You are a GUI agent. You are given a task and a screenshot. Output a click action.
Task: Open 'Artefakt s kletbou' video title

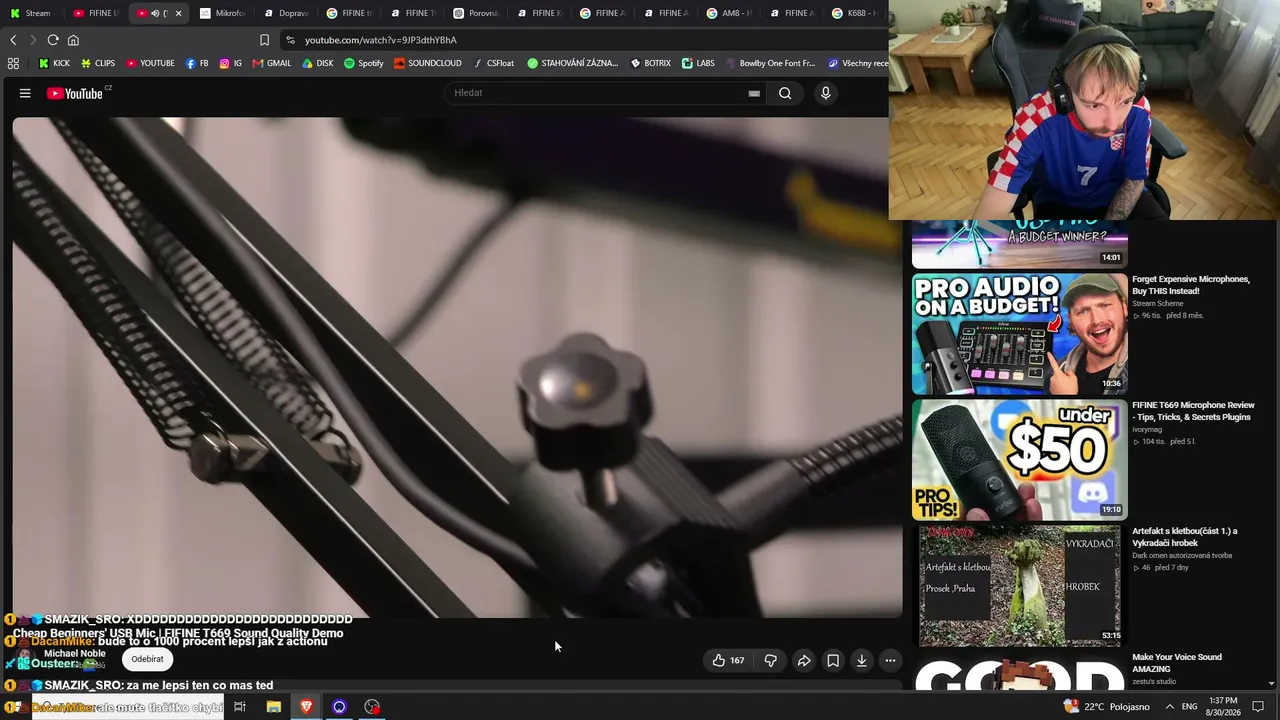point(1185,537)
